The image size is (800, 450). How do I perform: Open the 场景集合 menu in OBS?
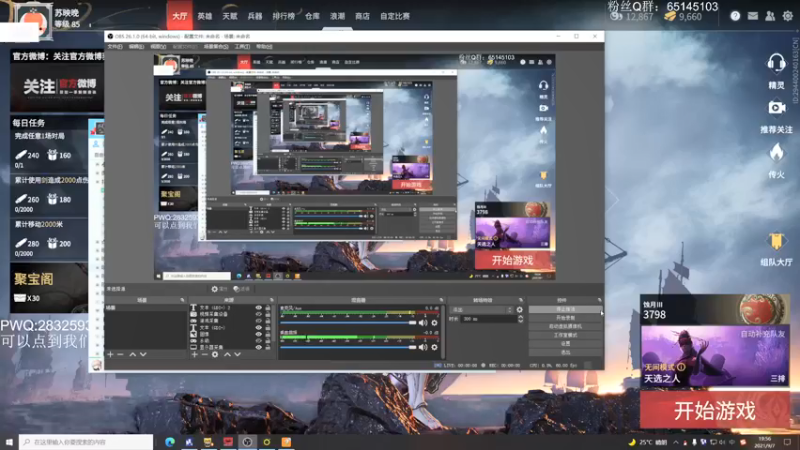tap(216, 46)
